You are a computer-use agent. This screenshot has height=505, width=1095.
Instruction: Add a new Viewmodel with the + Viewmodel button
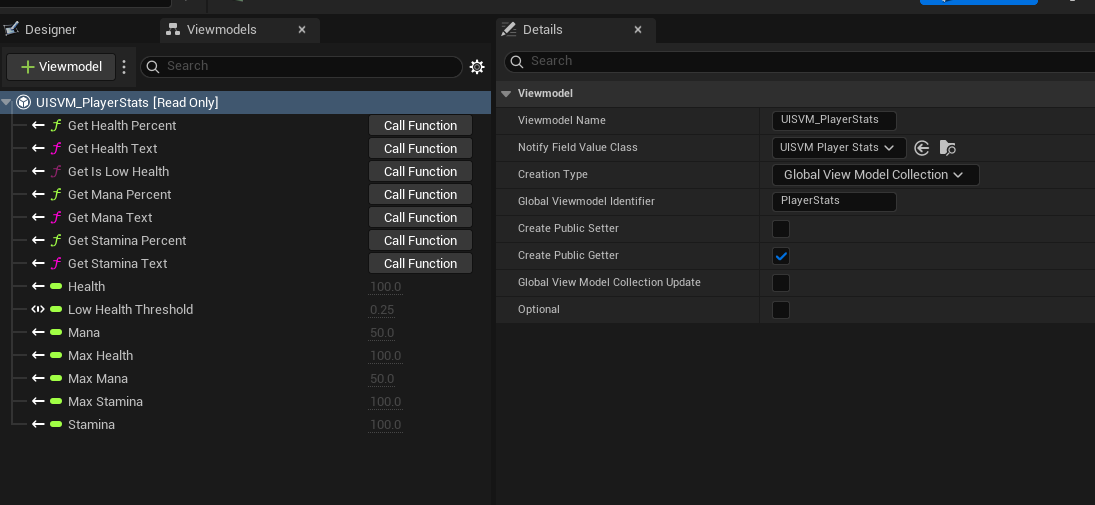pyautogui.click(x=61, y=66)
